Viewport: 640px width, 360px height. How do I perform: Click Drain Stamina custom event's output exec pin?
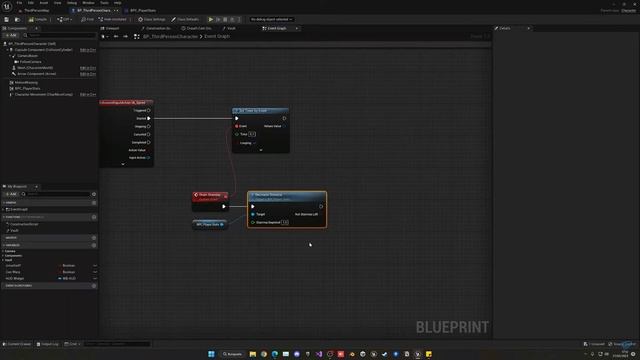(224, 207)
